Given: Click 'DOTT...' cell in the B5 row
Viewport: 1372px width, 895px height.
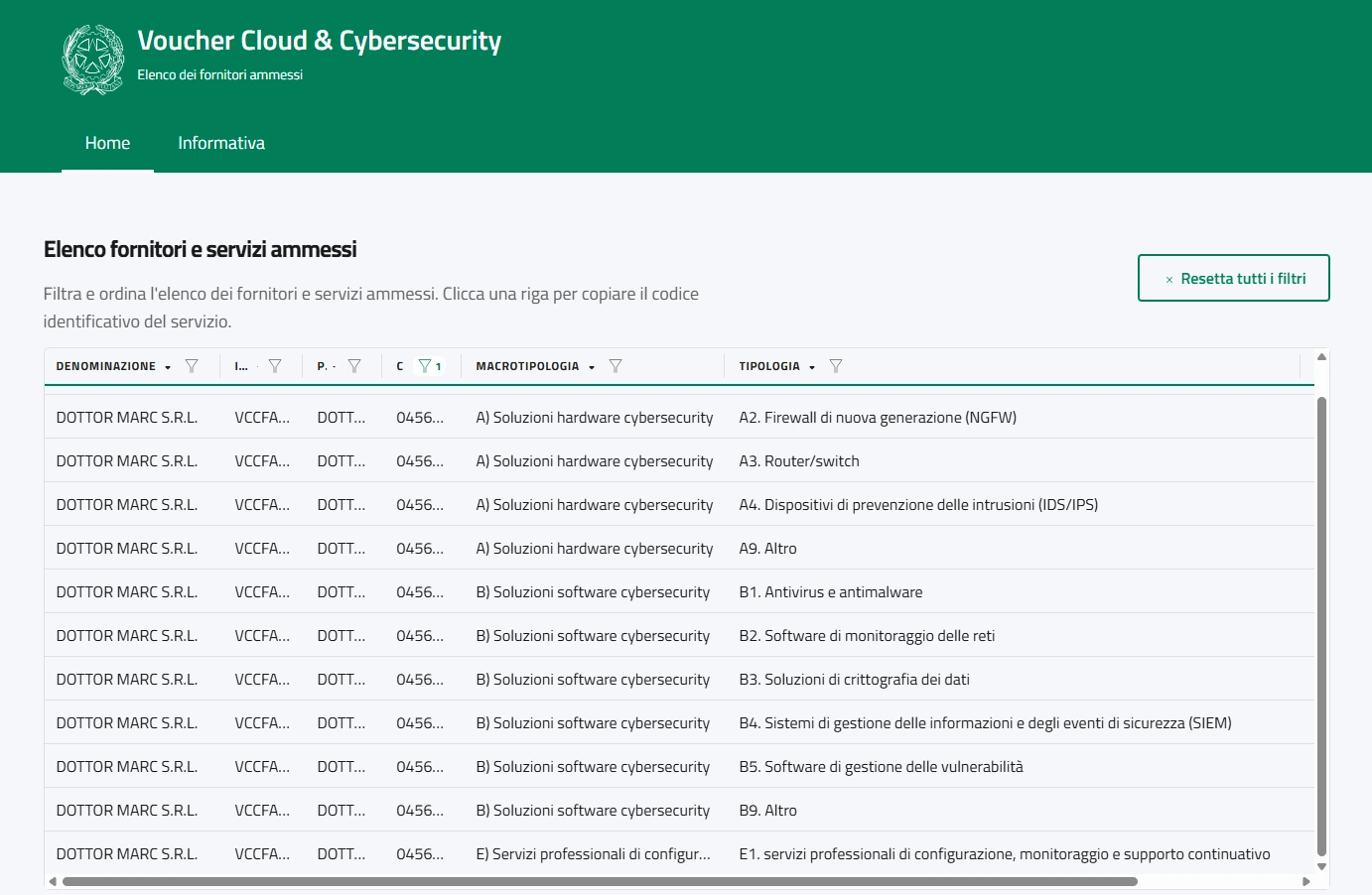Looking at the screenshot, I should pyautogui.click(x=342, y=767).
